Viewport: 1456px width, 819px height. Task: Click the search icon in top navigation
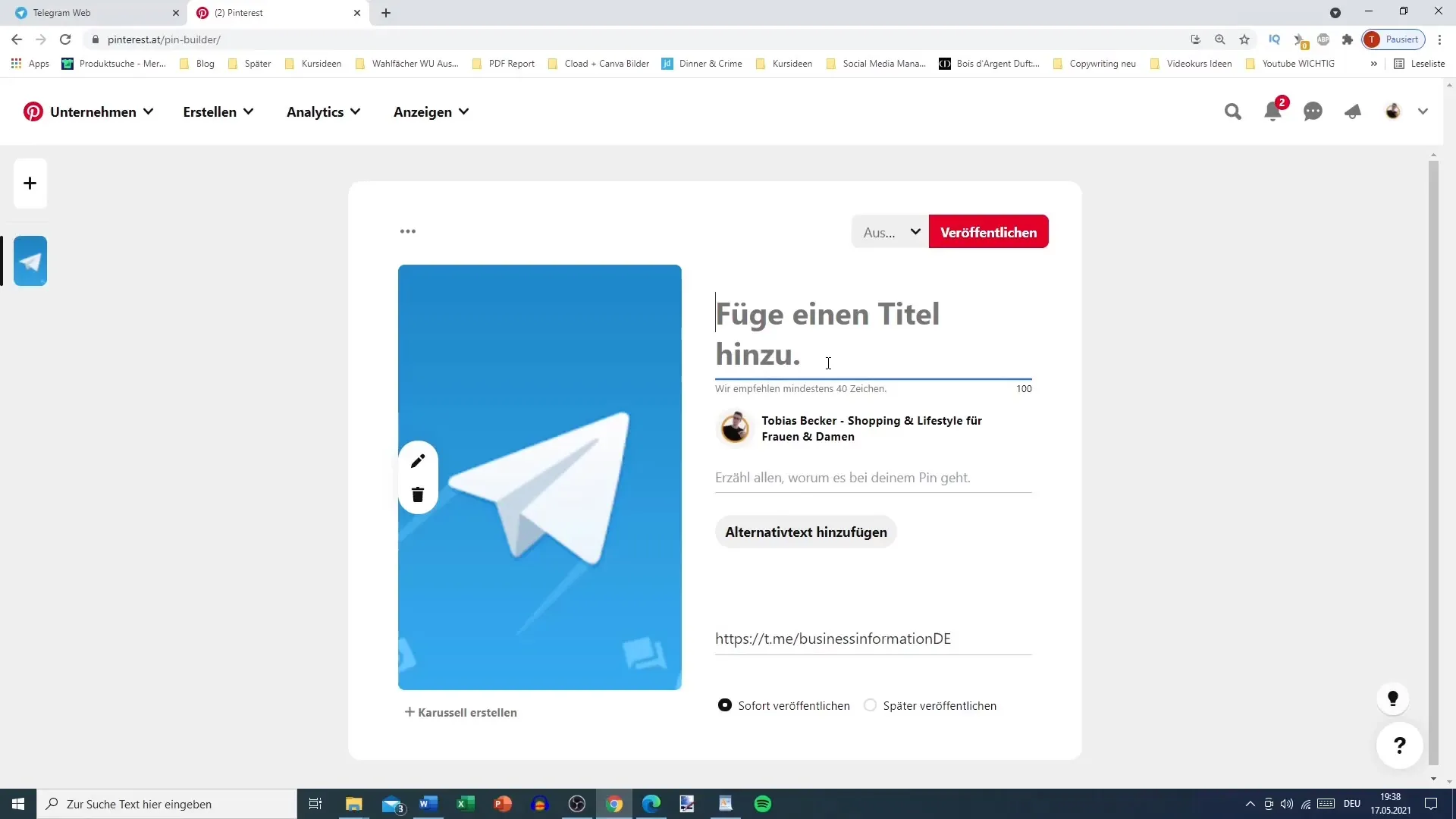(x=1234, y=111)
